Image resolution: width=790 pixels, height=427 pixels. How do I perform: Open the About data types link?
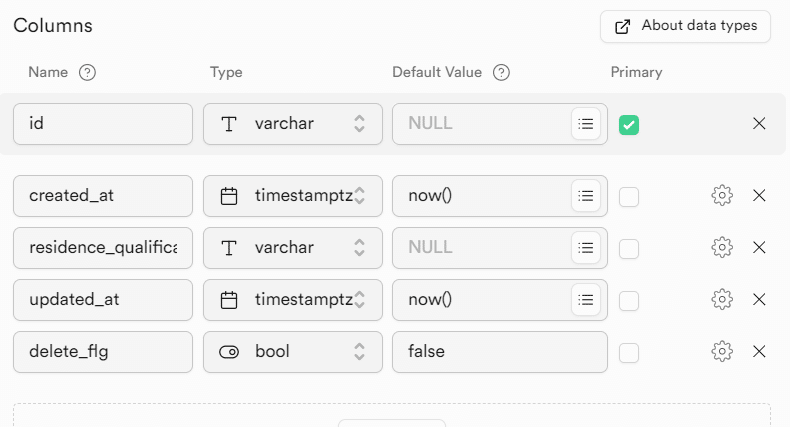(685, 26)
